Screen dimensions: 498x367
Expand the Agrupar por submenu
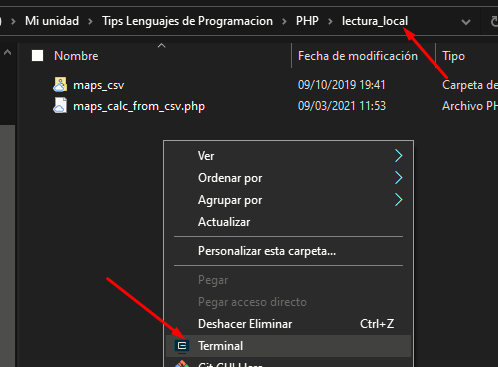tap(289, 200)
